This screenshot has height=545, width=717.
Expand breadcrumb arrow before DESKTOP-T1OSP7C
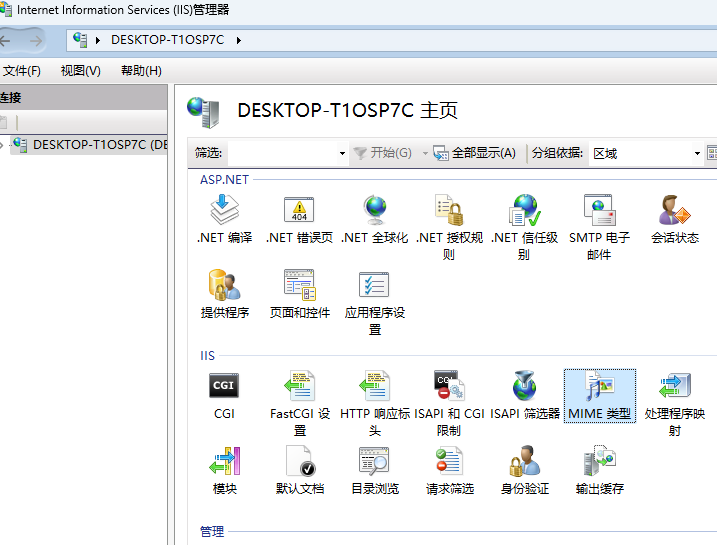pyautogui.click(x=97, y=40)
